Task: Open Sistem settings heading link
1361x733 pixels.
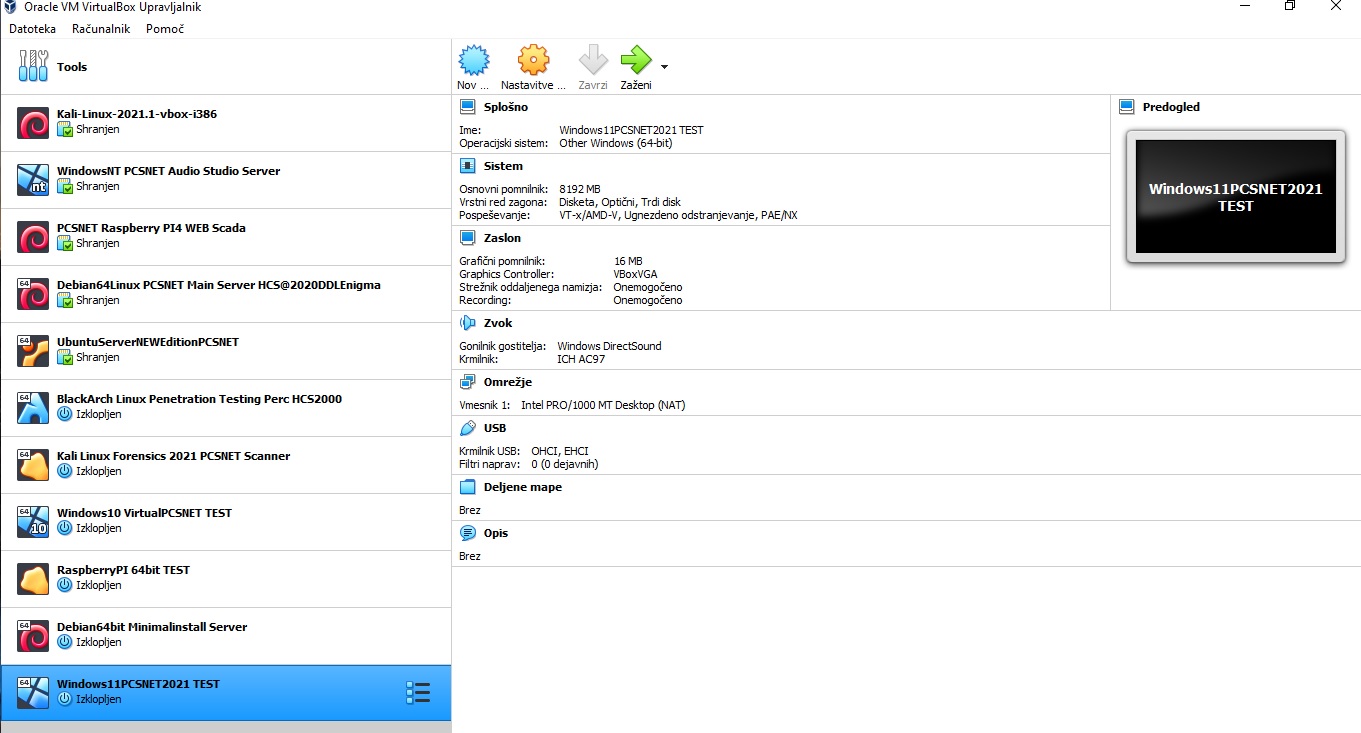Action: [503, 166]
